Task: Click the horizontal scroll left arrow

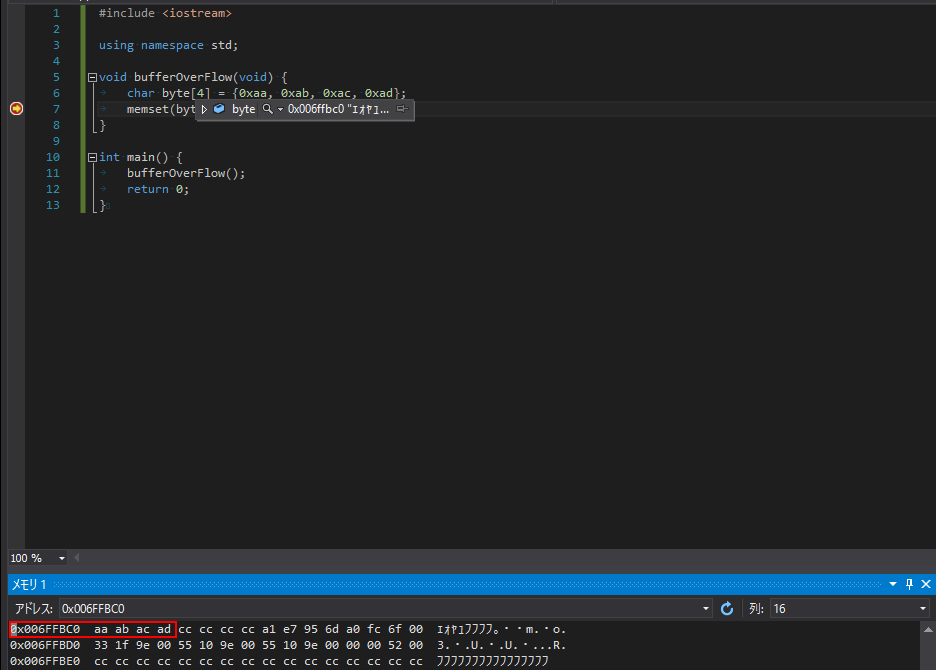Action: click(x=76, y=558)
